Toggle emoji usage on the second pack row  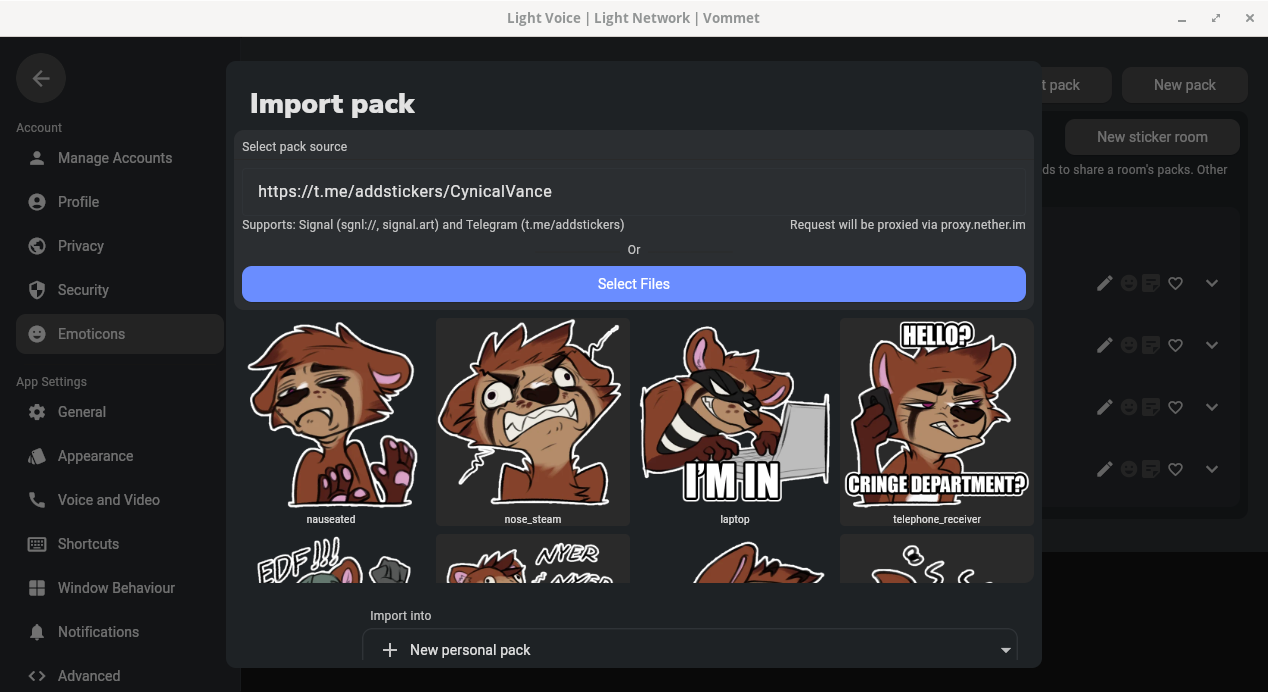click(1129, 345)
